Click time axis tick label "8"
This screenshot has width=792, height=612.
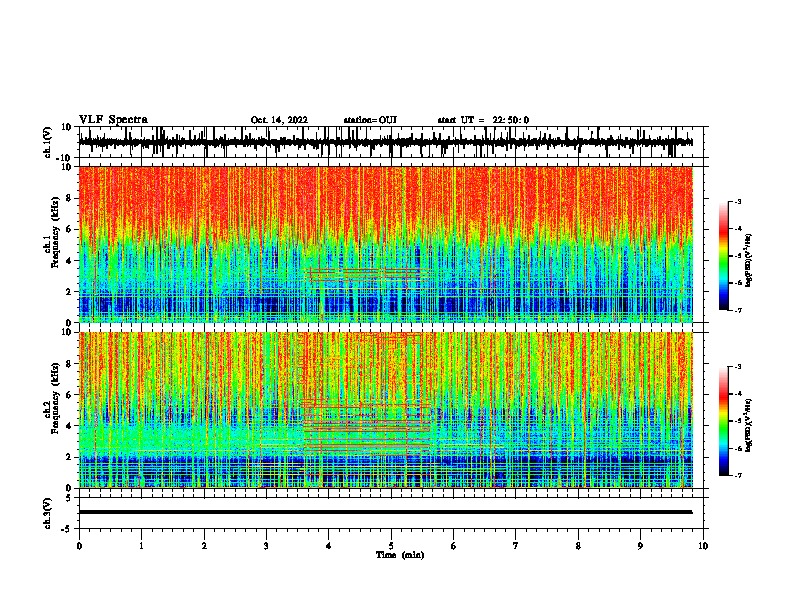[x=578, y=546]
